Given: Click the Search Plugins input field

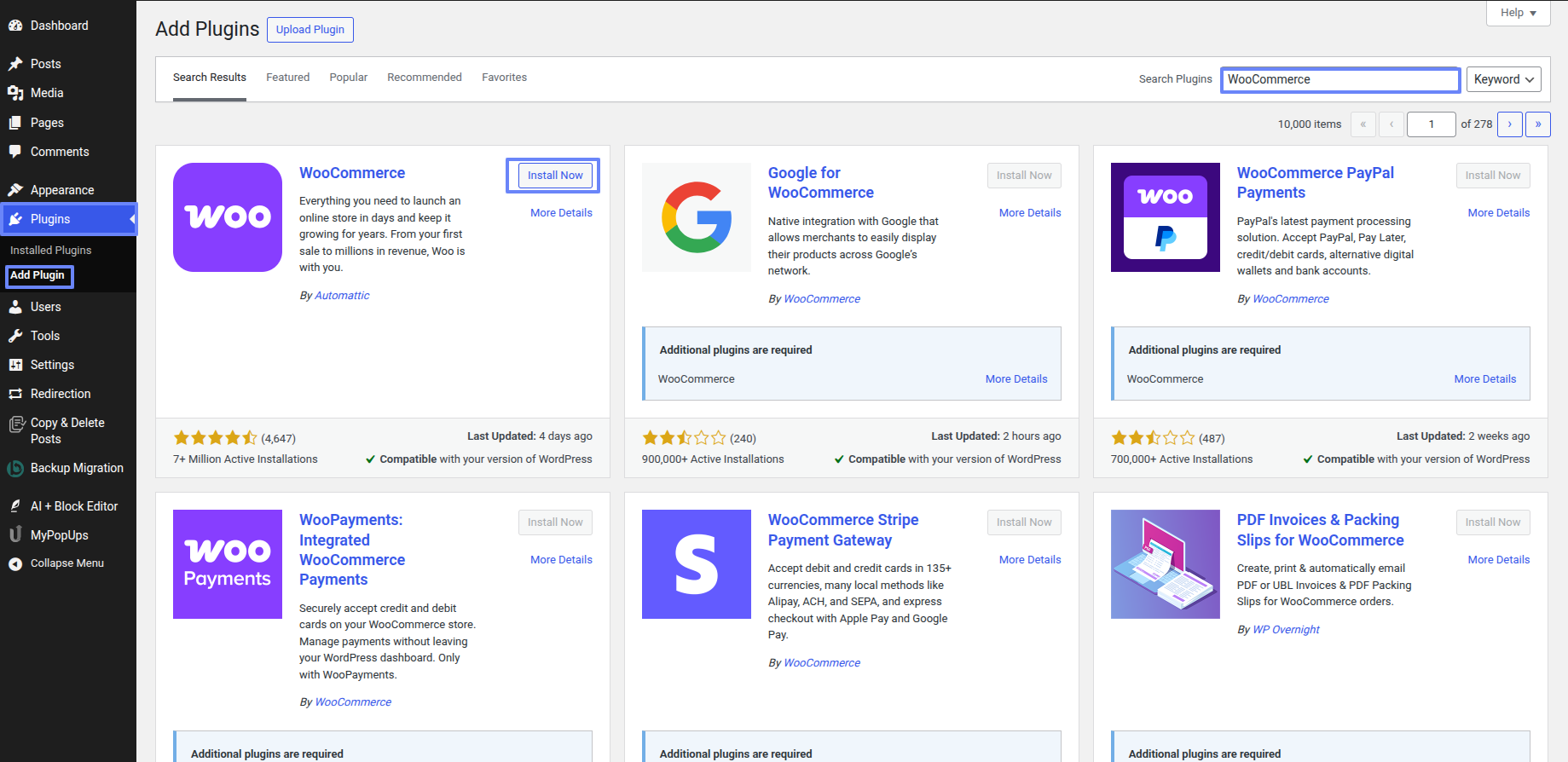Looking at the screenshot, I should (1339, 79).
